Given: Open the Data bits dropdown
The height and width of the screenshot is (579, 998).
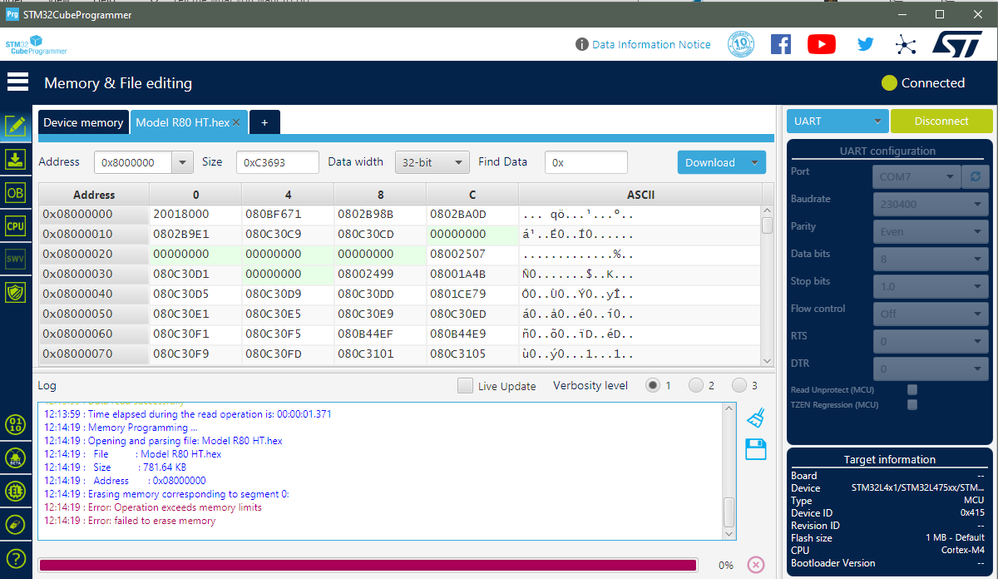Looking at the screenshot, I should coord(930,259).
